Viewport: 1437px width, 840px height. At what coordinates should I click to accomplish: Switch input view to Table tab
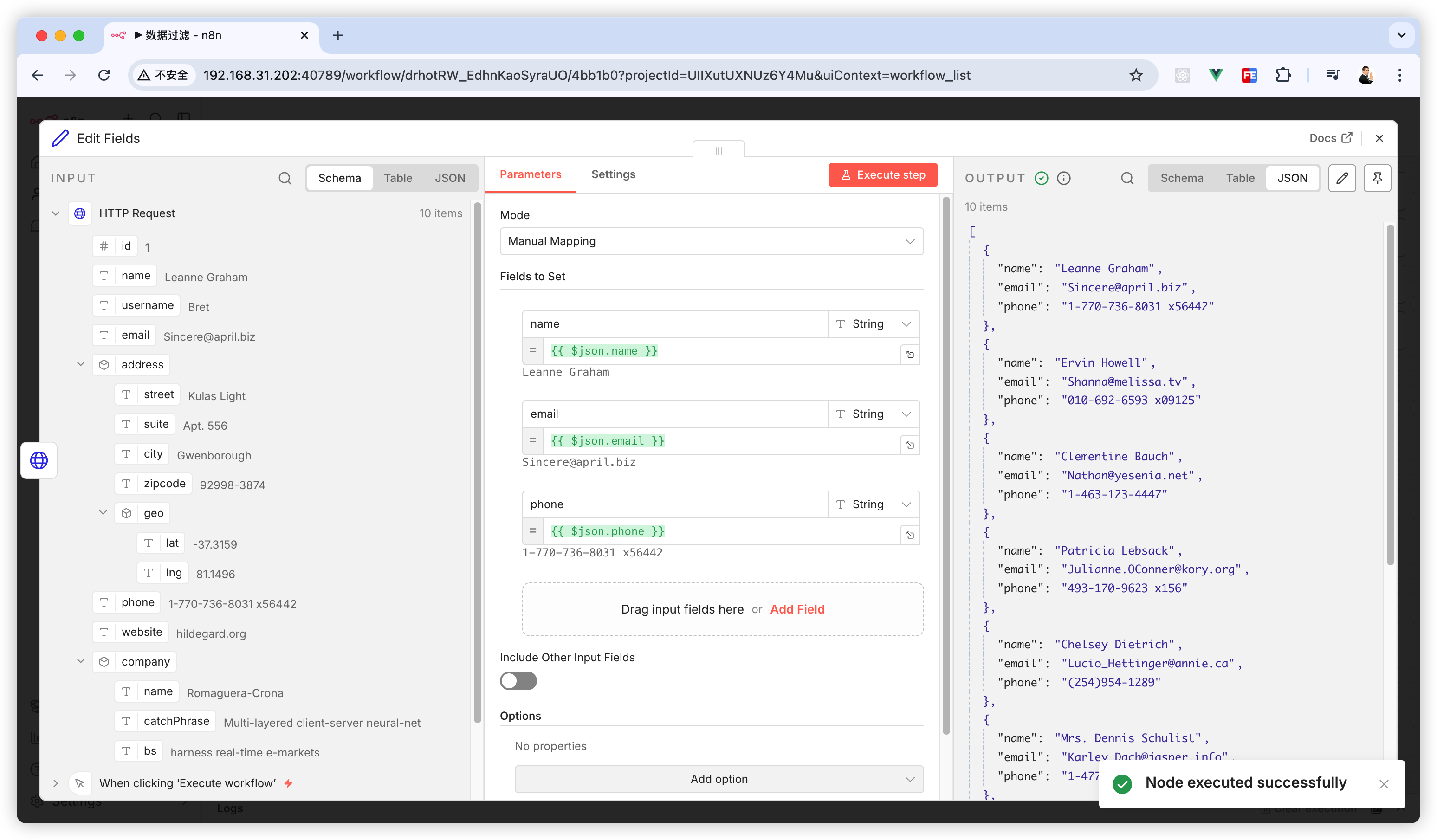[x=397, y=179]
